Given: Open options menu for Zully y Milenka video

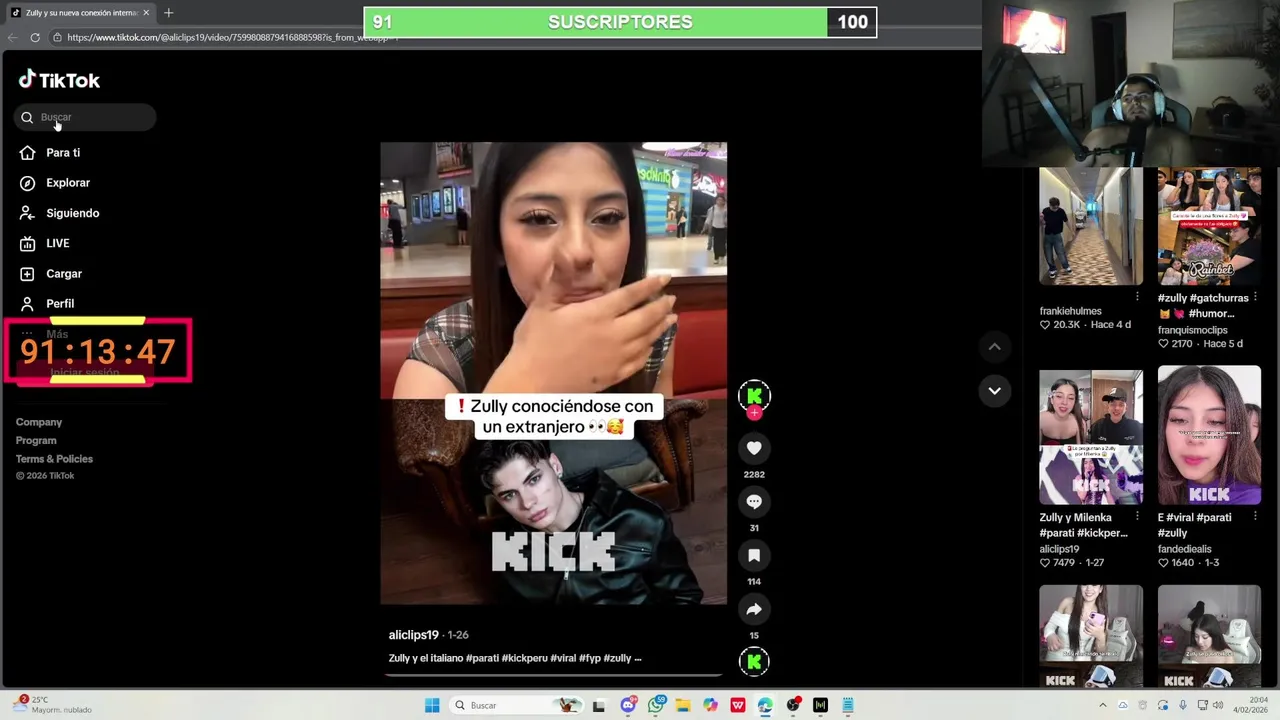Looking at the screenshot, I should click(1137, 517).
